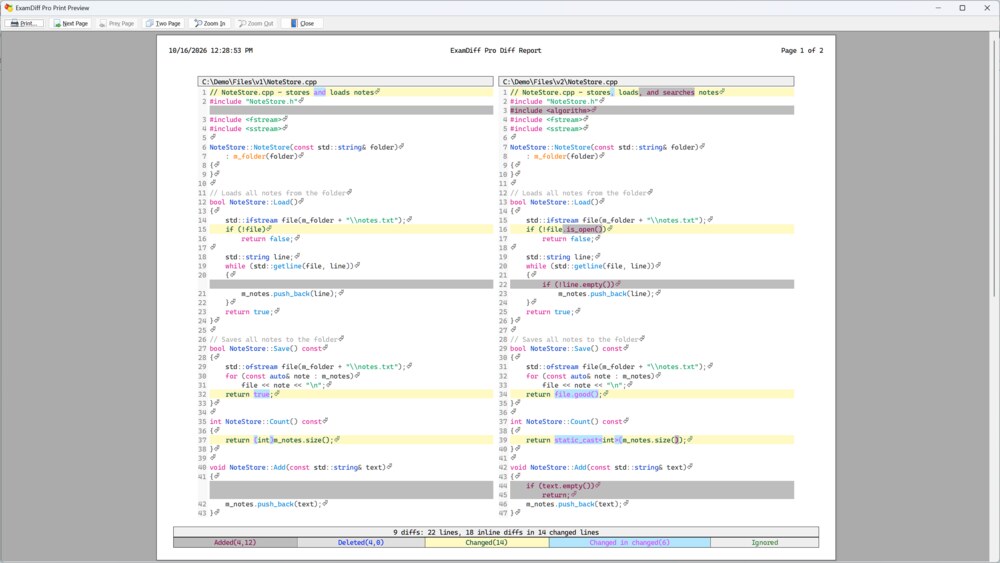Click the v1\NoteStore.cpp file path header
The width and height of the screenshot is (1000, 563).
pos(345,82)
